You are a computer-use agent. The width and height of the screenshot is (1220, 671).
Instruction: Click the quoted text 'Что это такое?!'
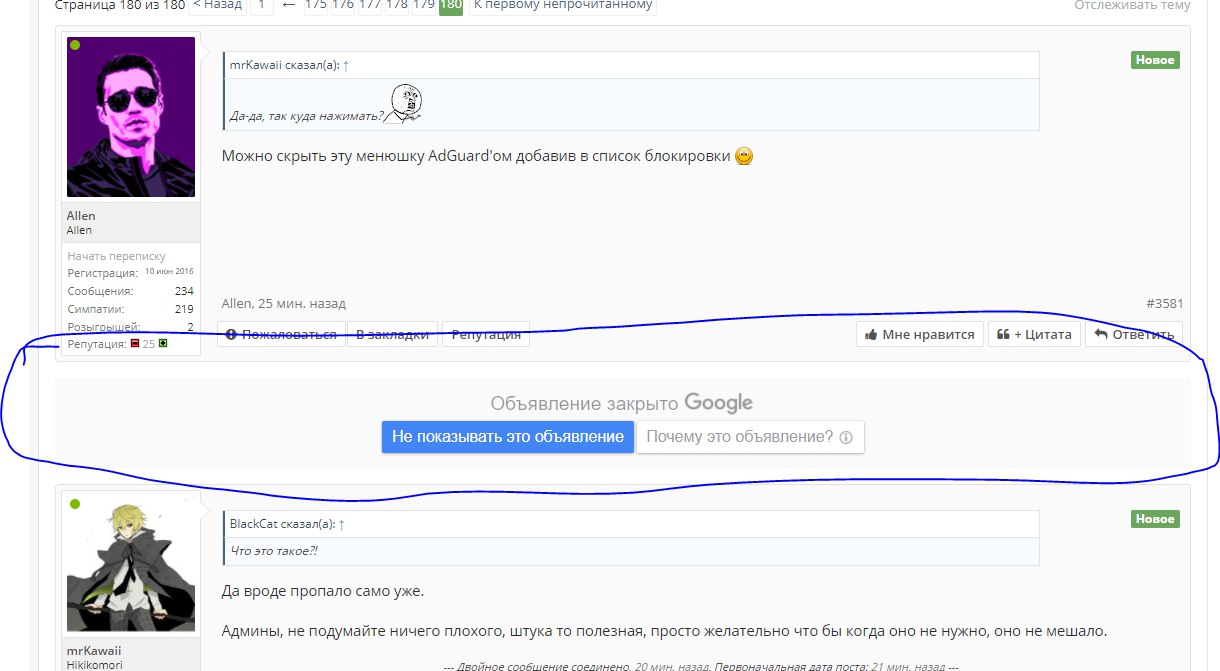pos(274,551)
